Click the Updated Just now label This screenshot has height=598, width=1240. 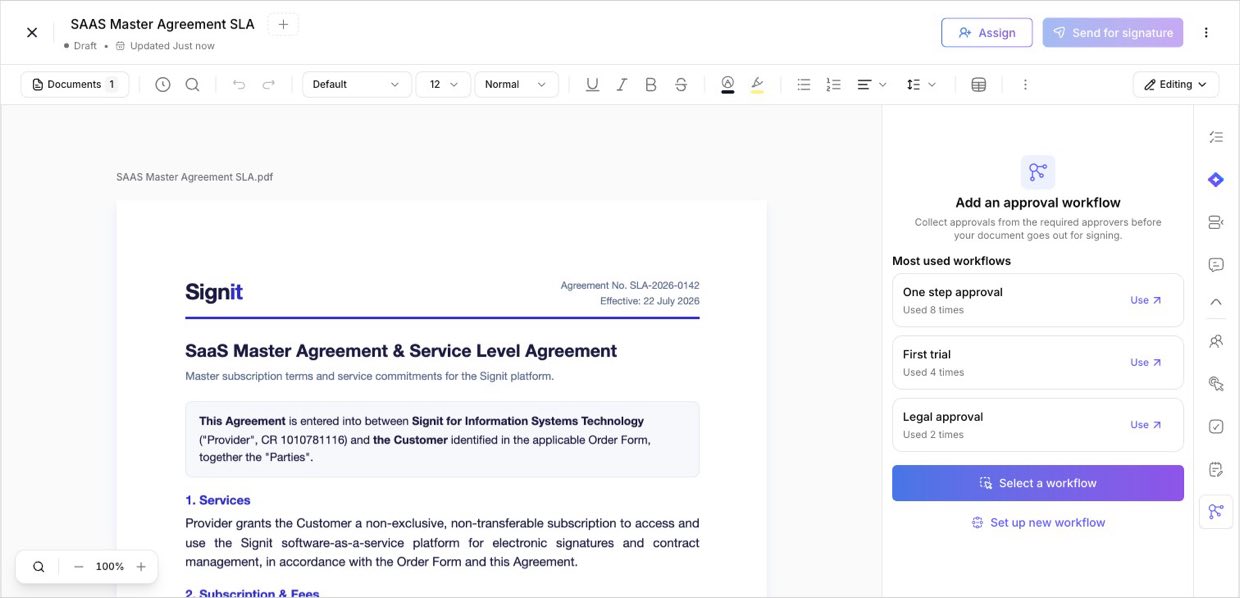[x=172, y=46]
